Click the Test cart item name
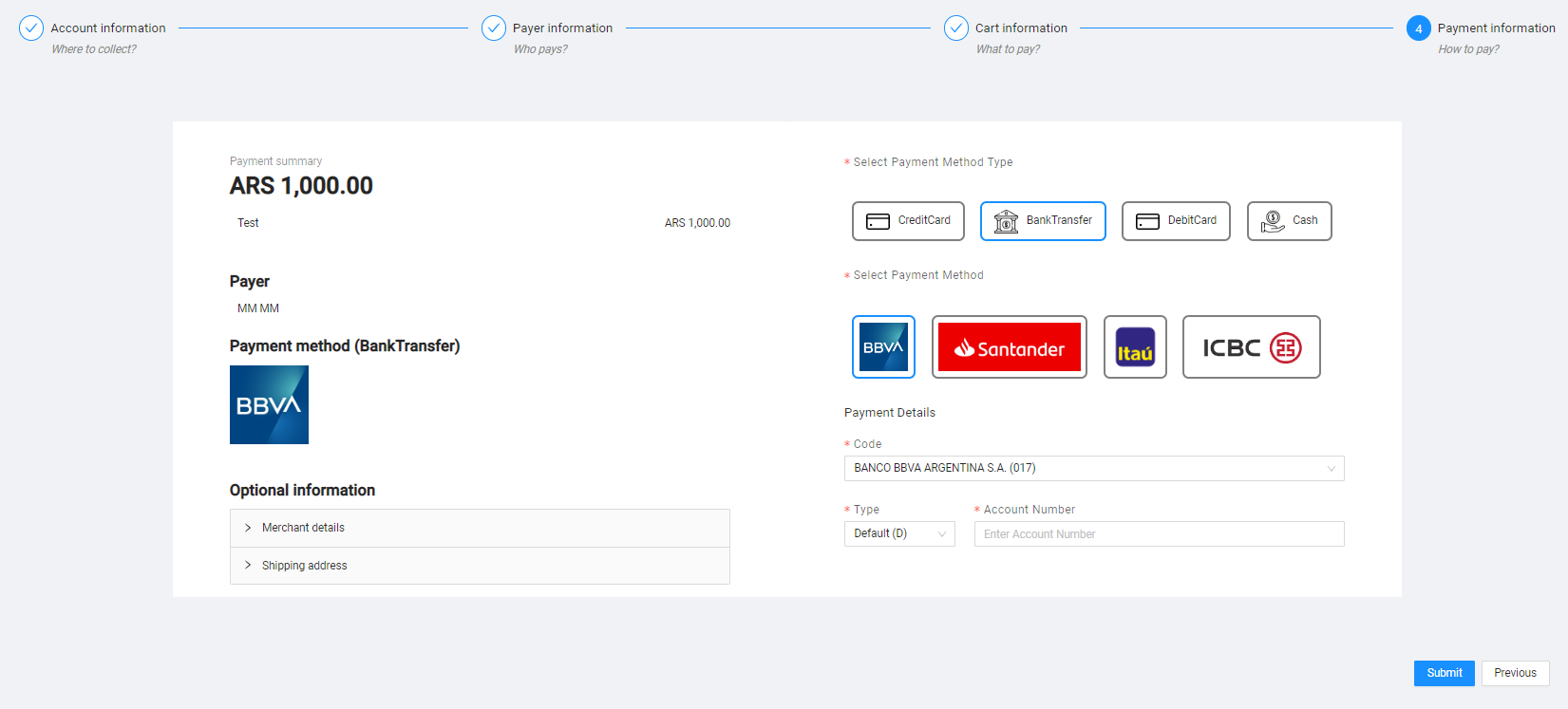 point(248,223)
